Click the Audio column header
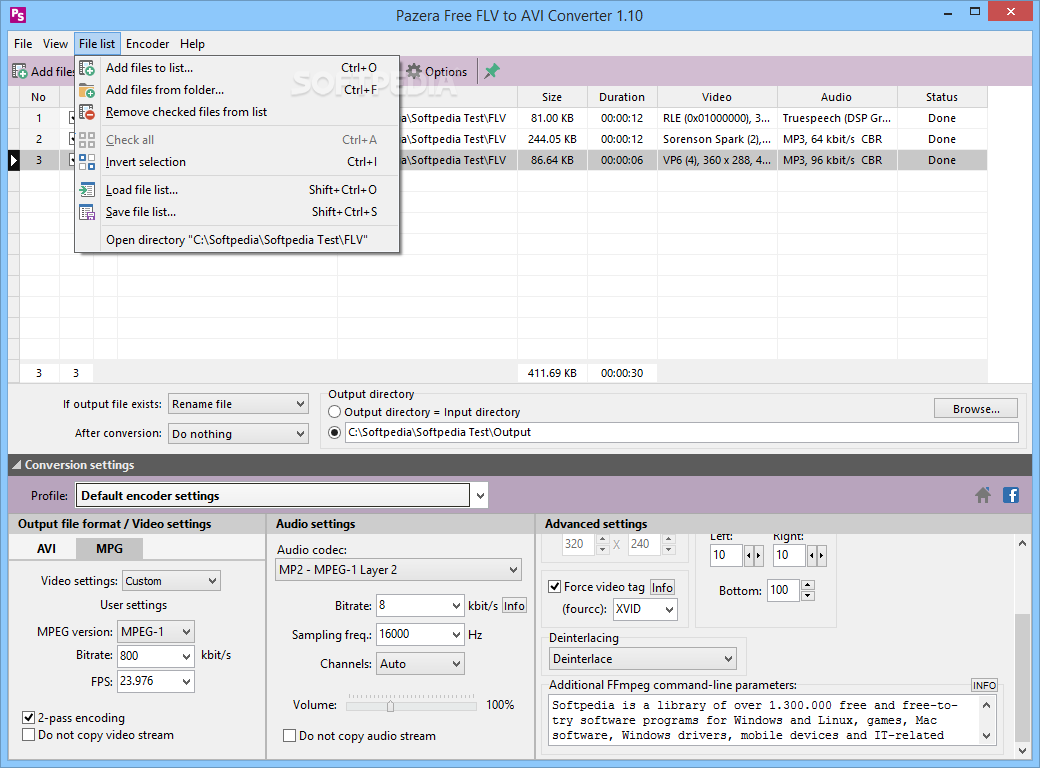The height and width of the screenshot is (768, 1040). click(836, 97)
